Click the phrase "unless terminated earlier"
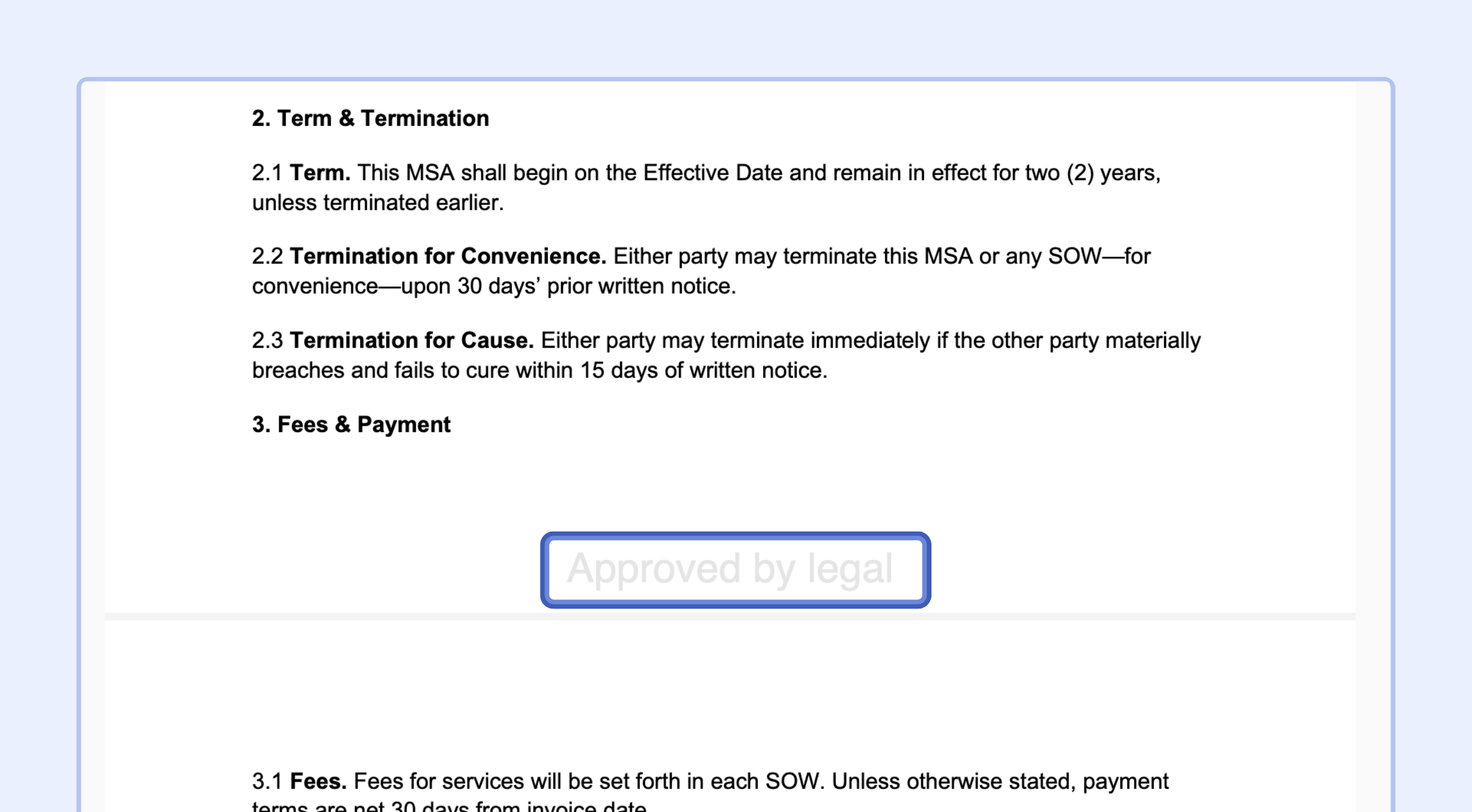The width and height of the screenshot is (1472, 812). pos(377,203)
